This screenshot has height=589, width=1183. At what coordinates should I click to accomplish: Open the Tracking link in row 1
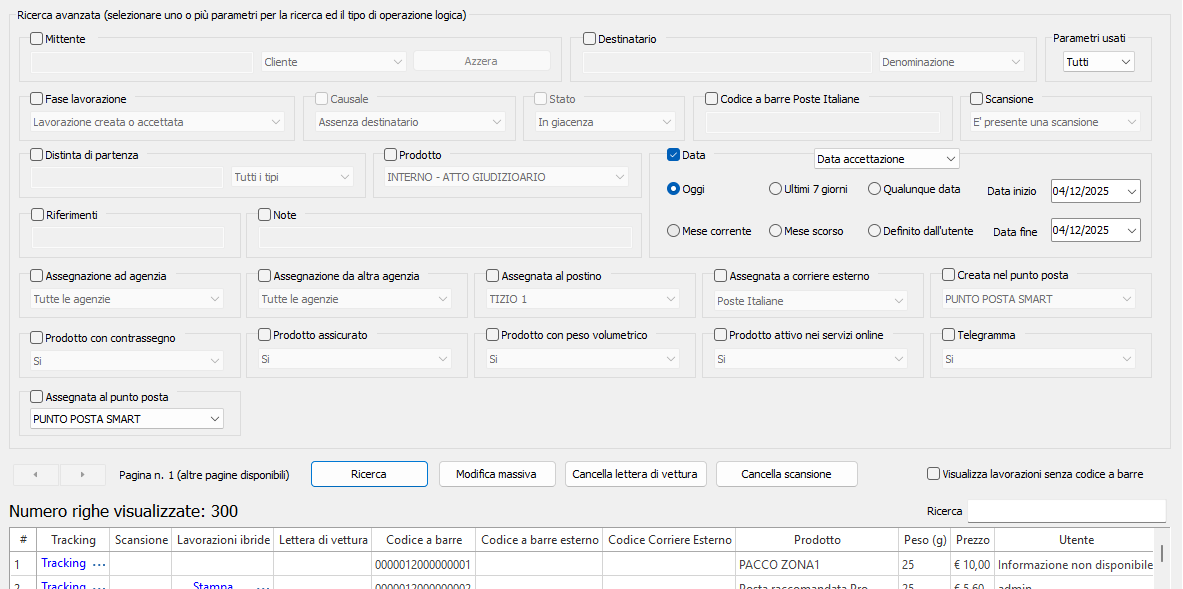coord(63,564)
